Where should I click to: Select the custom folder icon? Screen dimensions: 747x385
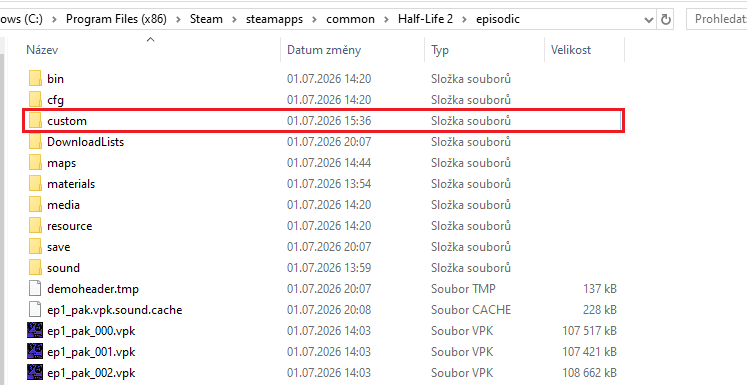(x=35, y=121)
